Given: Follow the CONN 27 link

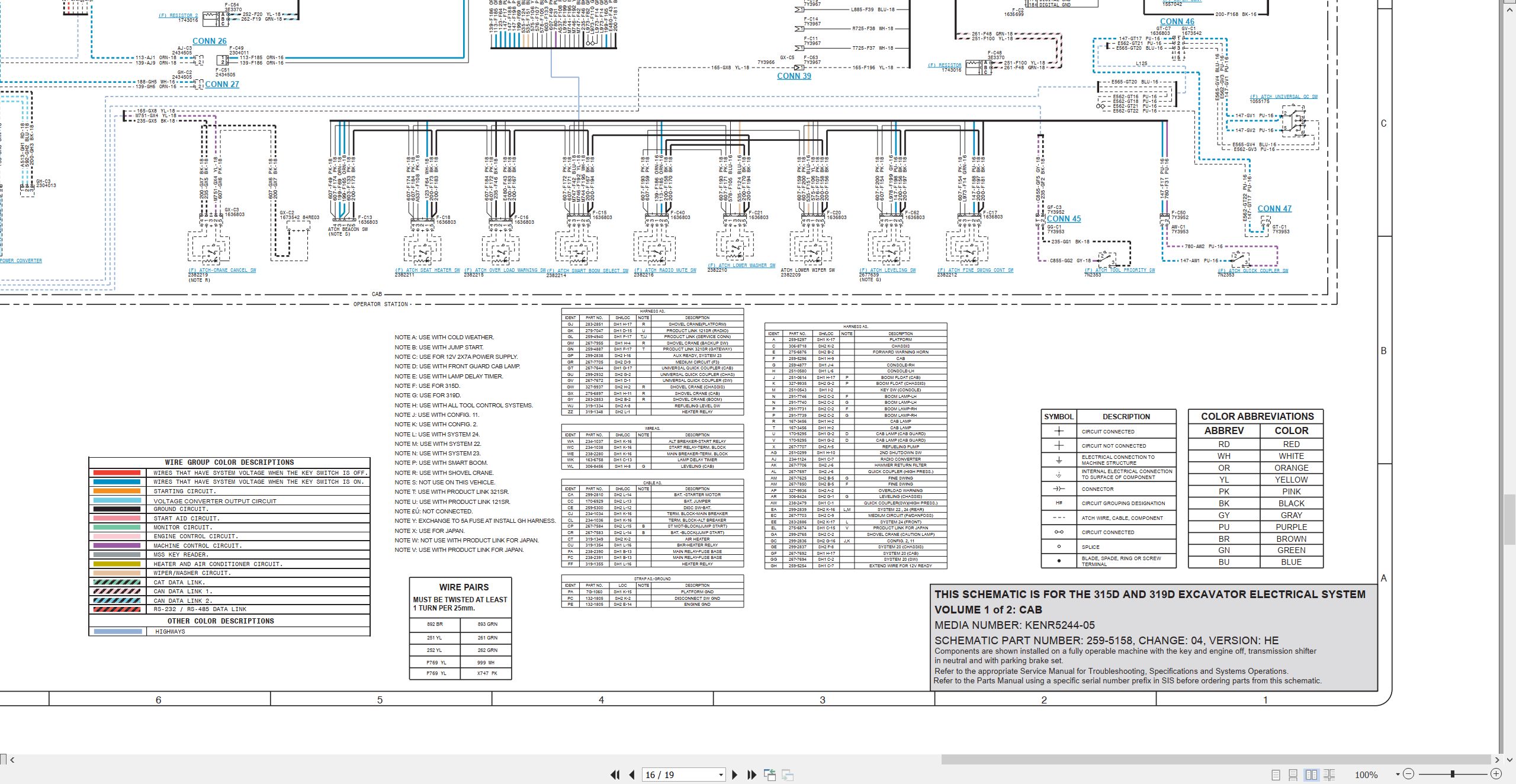Looking at the screenshot, I should coord(222,84).
